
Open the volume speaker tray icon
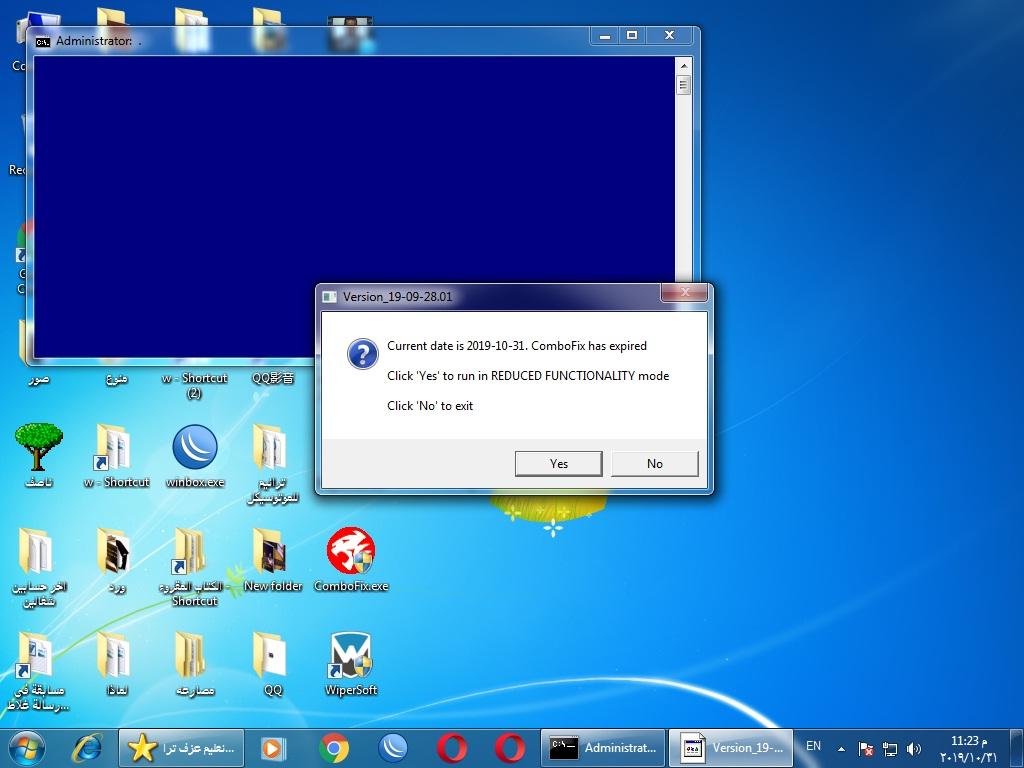pyautogui.click(x=914, y=749)
